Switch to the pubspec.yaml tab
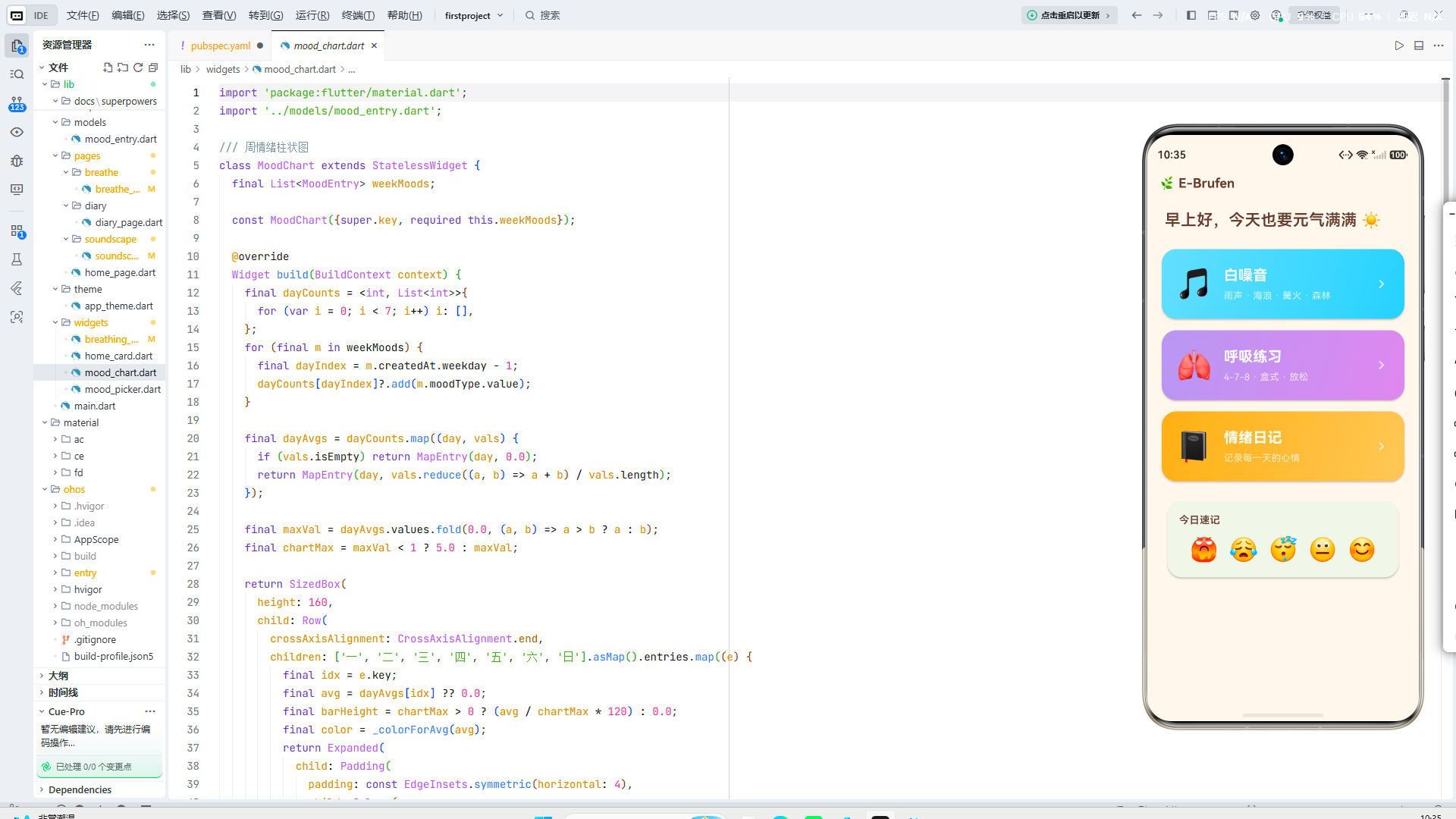This screenshot has width=1456, height=819. point(220,45)
